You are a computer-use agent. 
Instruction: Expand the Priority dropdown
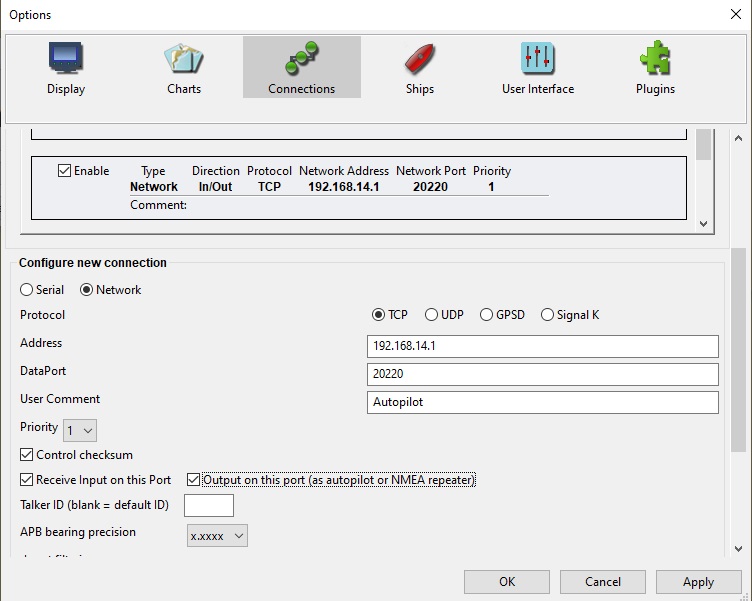click(80, 431)
